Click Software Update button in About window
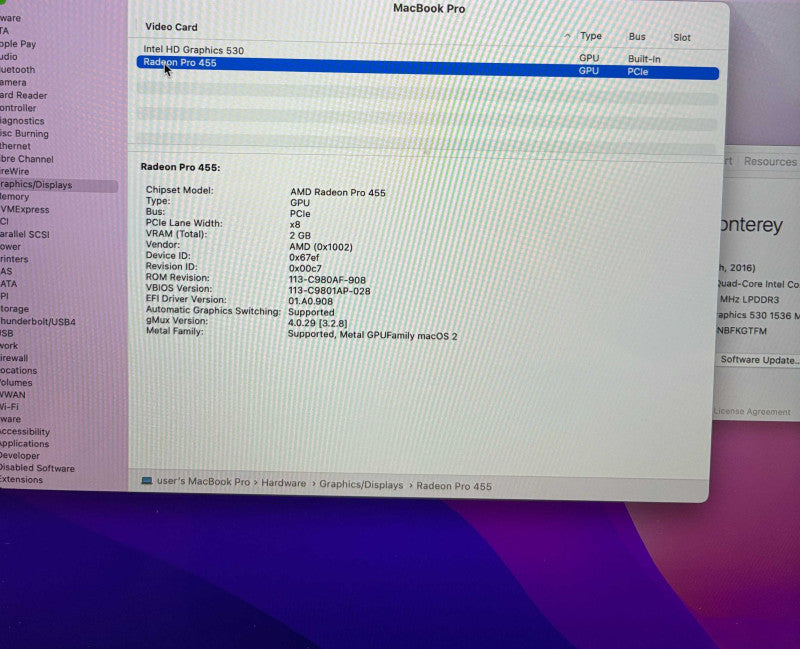This screenshot has height=649, width=800. point(758,360)
